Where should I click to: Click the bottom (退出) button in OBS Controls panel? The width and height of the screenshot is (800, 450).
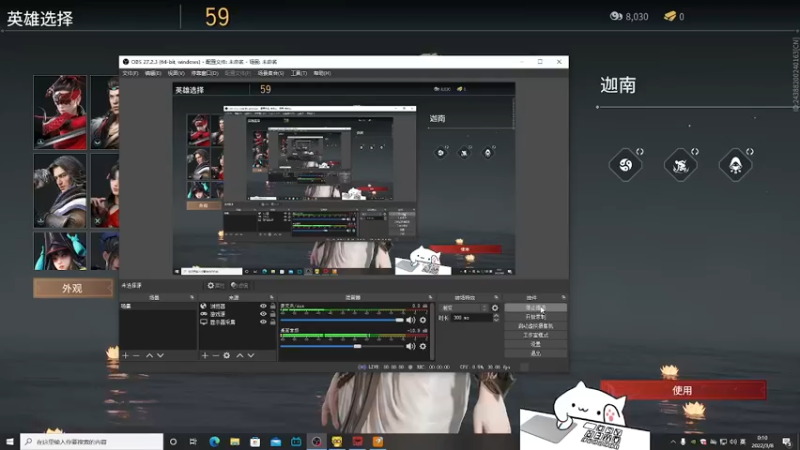535,353
